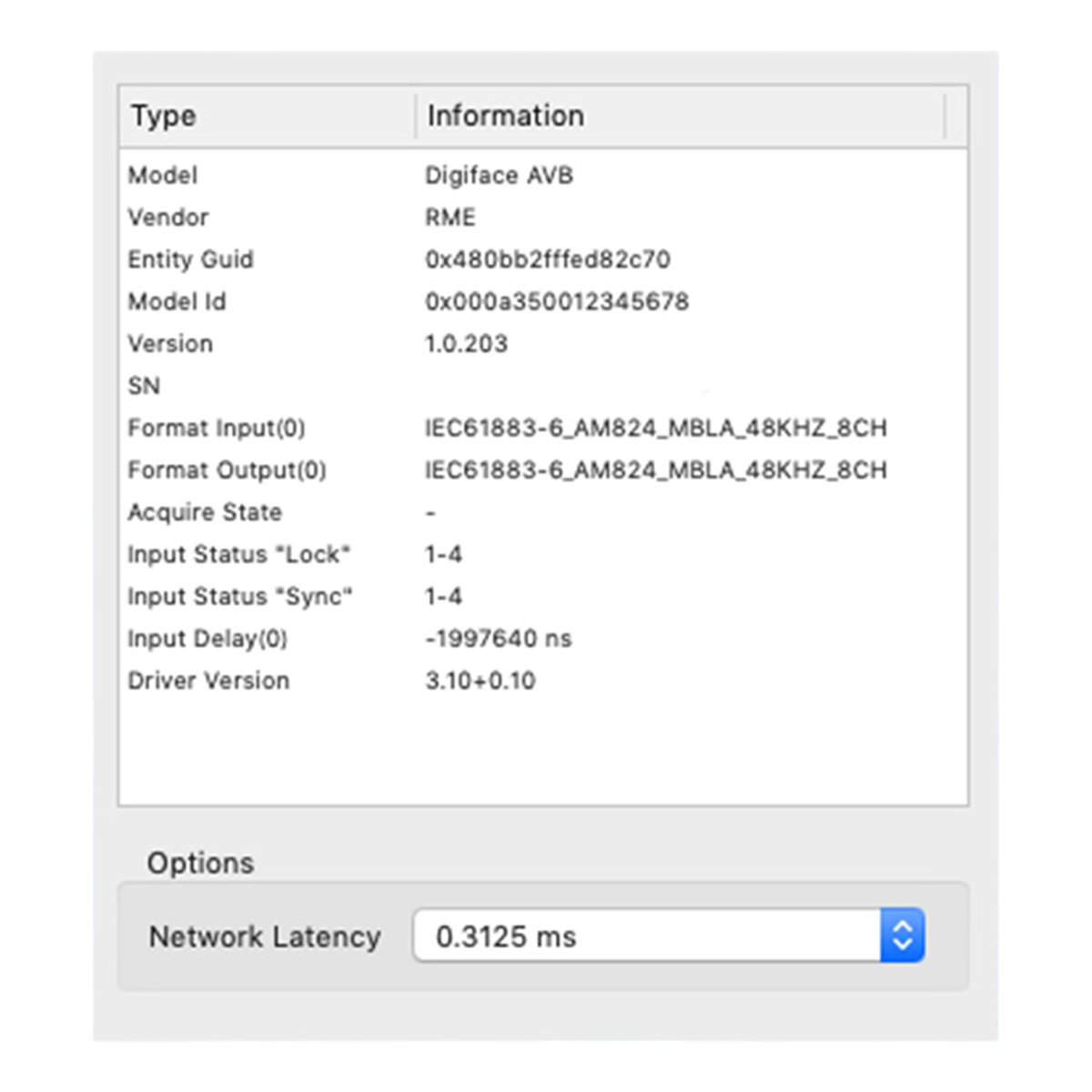Click the blue up-down arrows of latency popup

click(902, 935)
